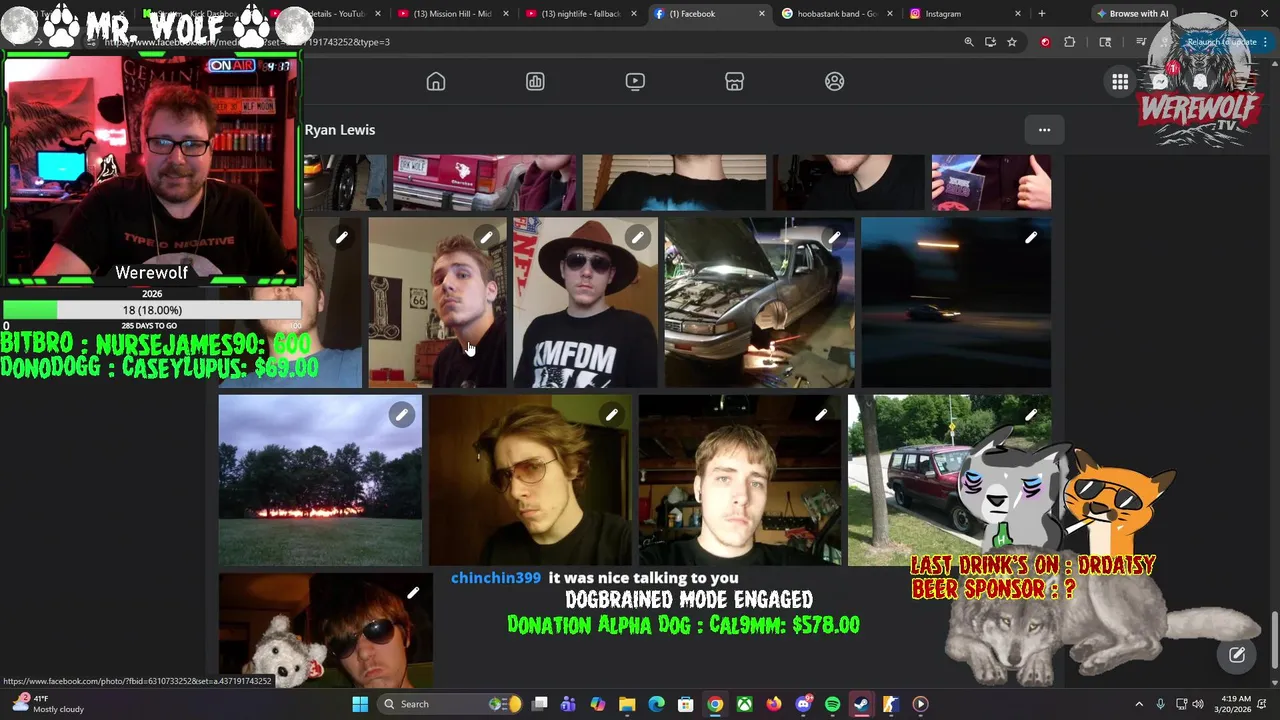Open Spotify from the taskbar

[x=832, y=704]
